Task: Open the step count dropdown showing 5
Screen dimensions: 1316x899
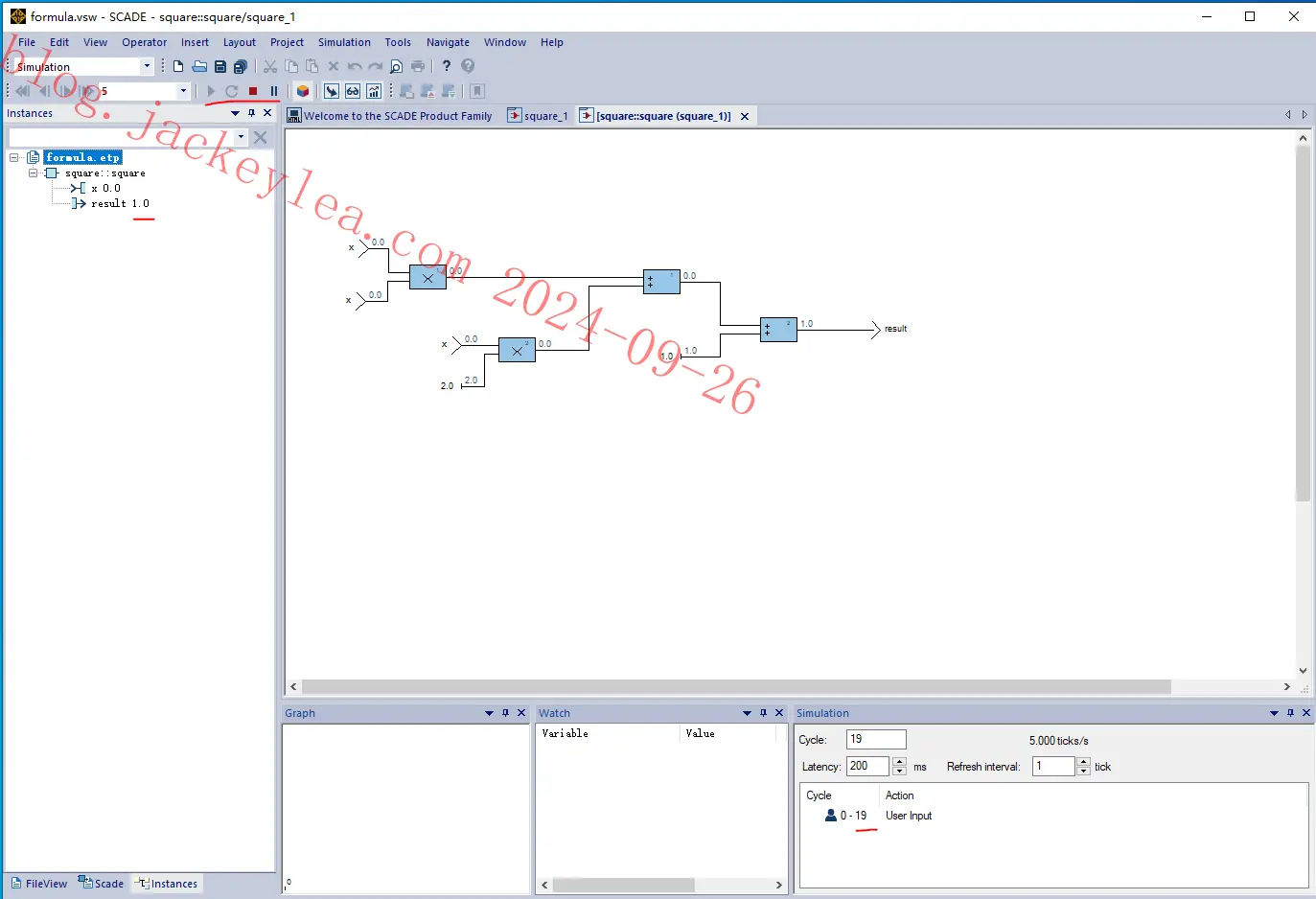Action: [x=183, y=91]
